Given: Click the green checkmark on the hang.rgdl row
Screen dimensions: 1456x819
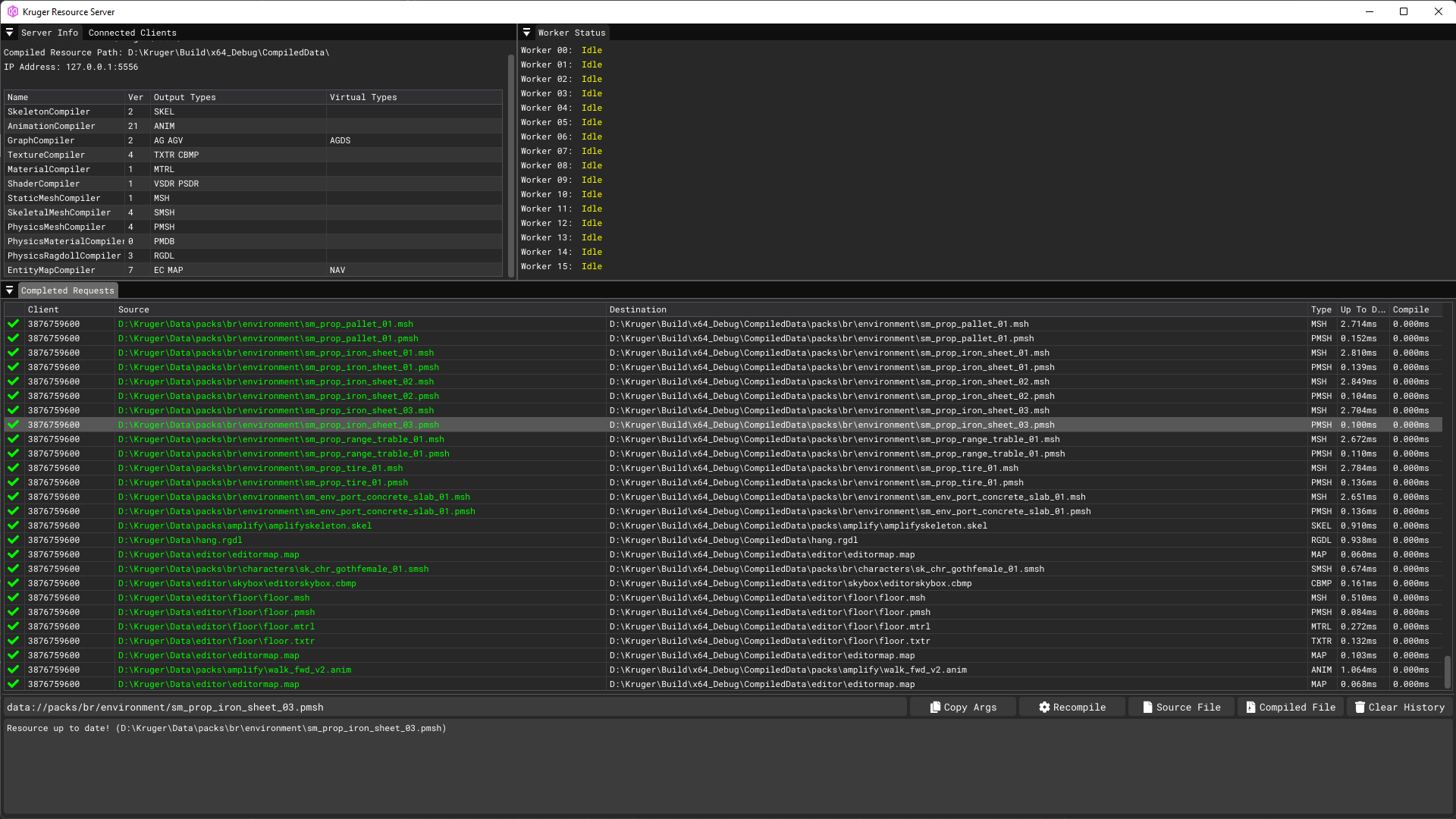Looking at the screenshot, I should click(13, 540).
